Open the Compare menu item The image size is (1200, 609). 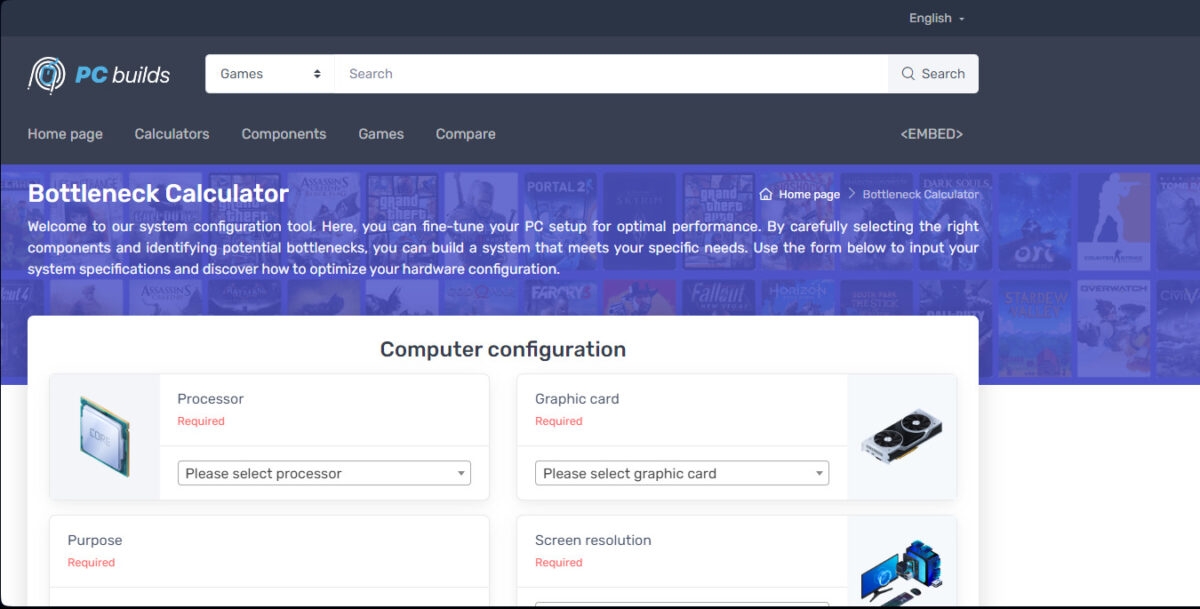coord(465,134)
